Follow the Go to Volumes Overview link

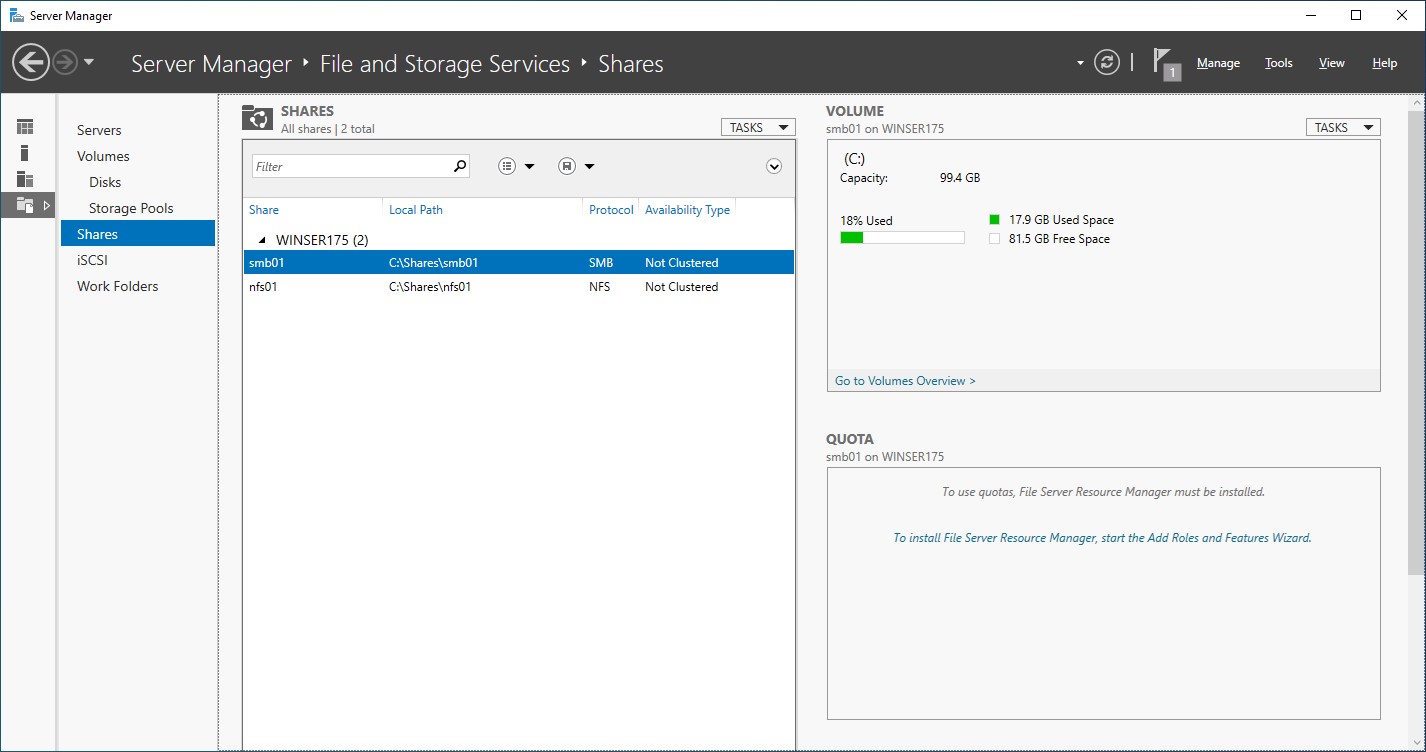905,381
